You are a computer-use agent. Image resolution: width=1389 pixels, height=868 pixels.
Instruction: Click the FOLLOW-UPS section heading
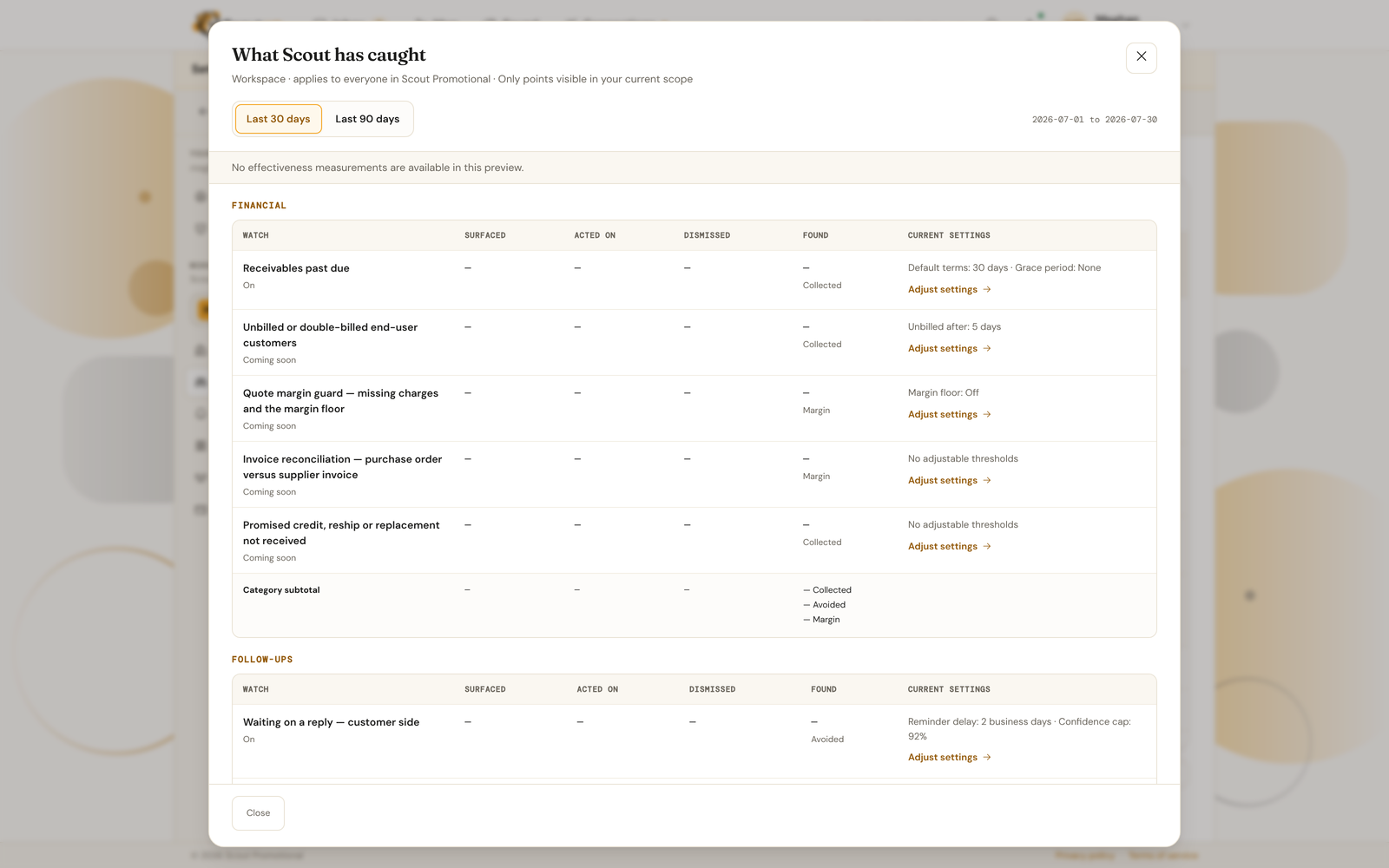tap(262, 660)
